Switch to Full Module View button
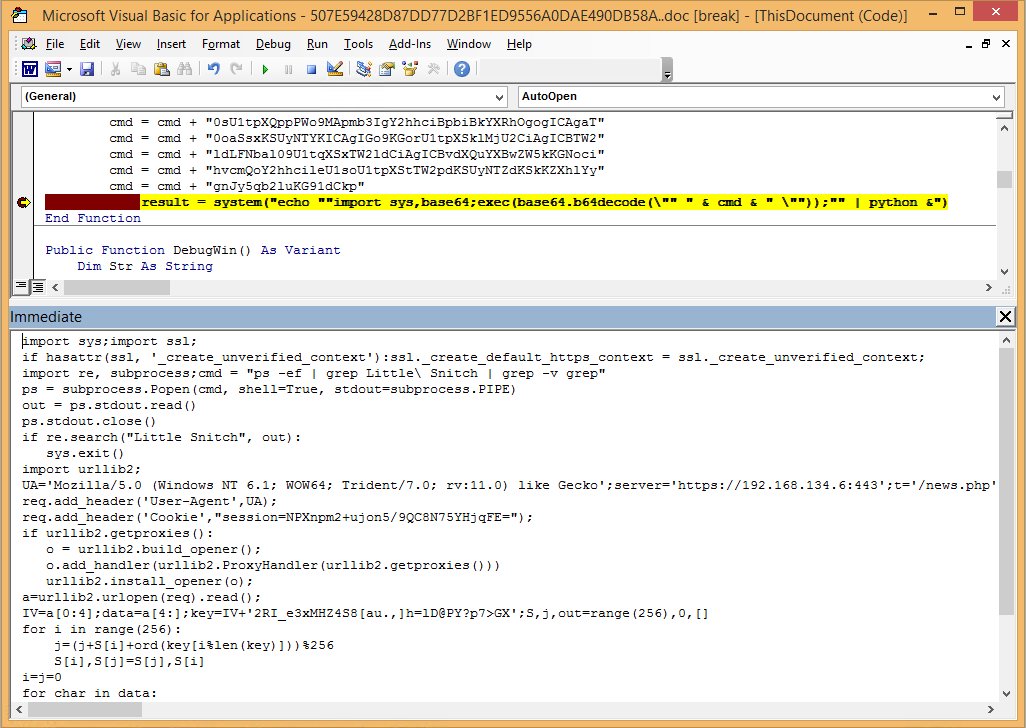Image resolution: width=1026 pixels, height=728 pixels. 37,286
